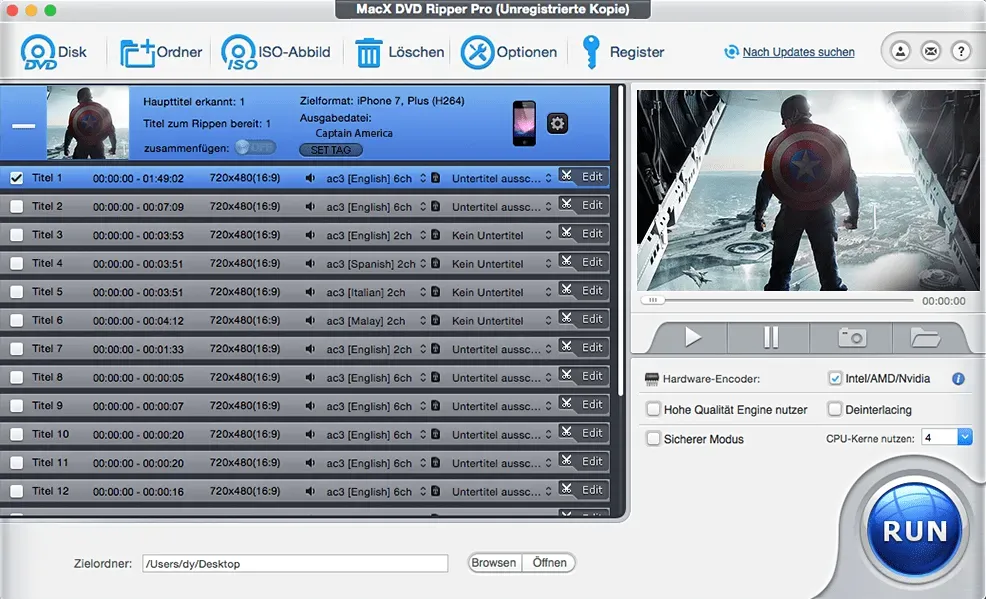Click the scissors Edit icon for Titel 5
986x599 pixels.
pyautogui.click(x=567, y=290)
